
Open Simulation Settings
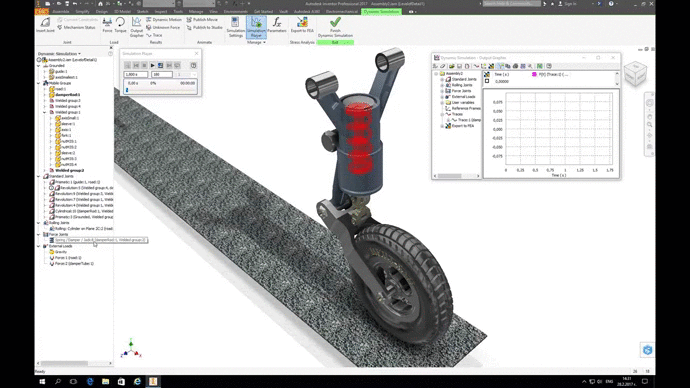[x=235, y=27]
